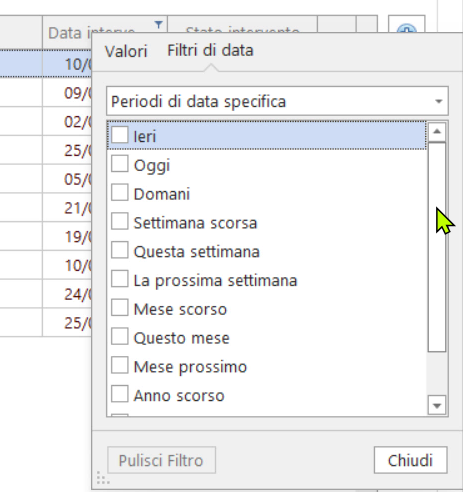Tick the Domani checkbox
Image resolution: width=463 pixels, height=492 pixels.
119,192
